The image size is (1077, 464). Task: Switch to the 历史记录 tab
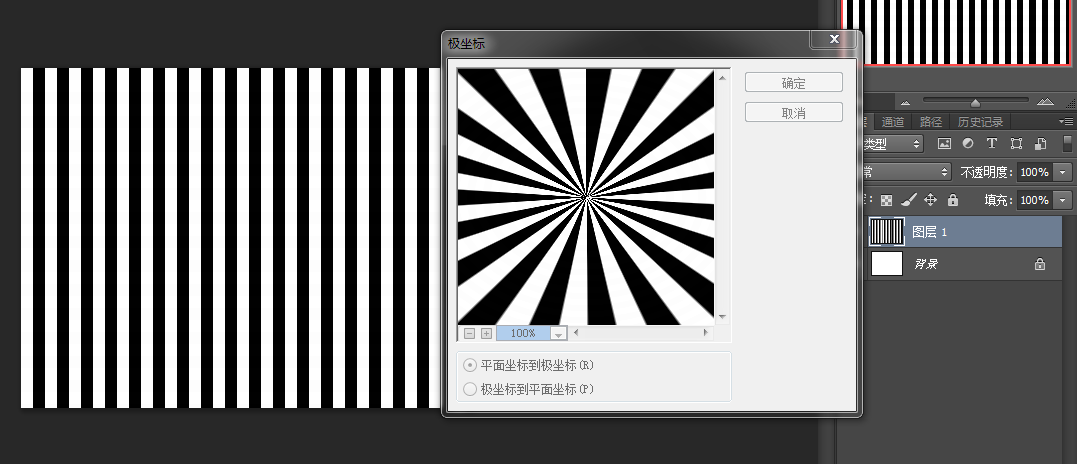pyautogui.click(x=981, y=121)
